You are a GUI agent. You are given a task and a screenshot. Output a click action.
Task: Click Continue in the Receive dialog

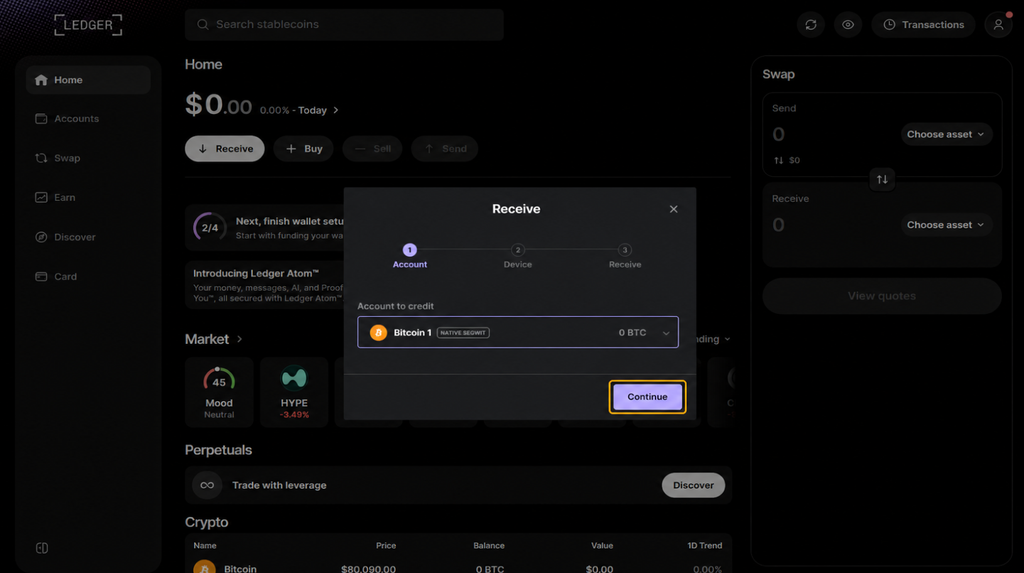click(647, 397)
